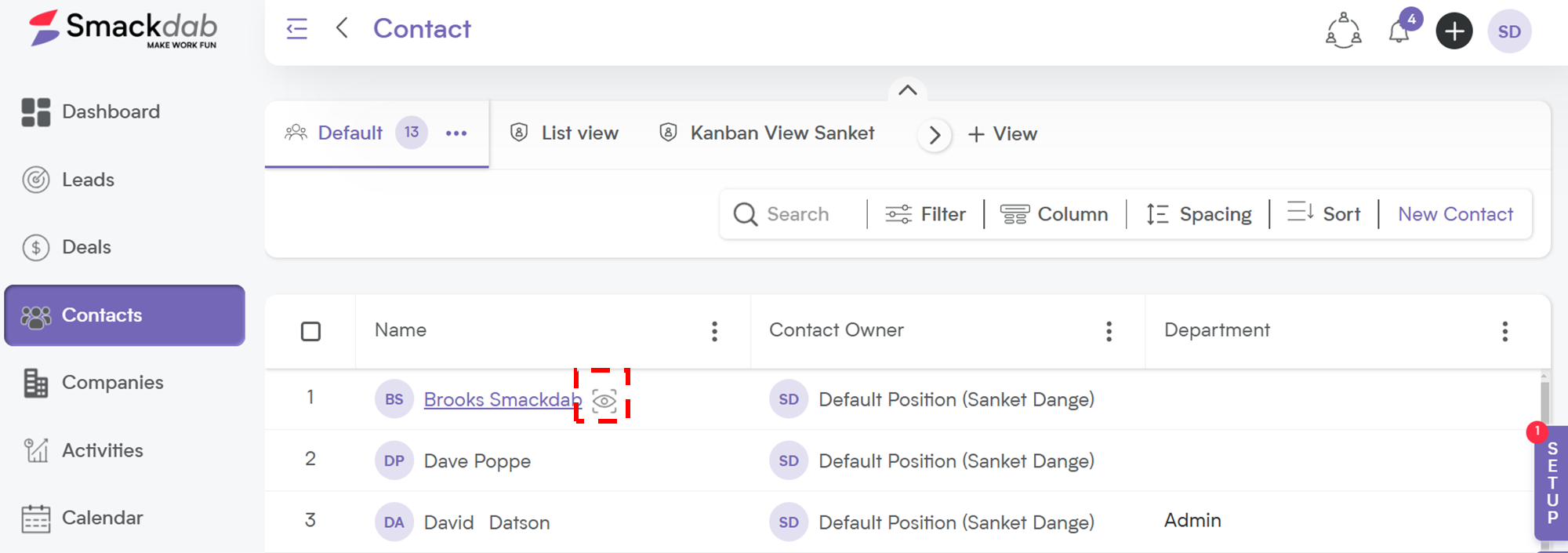Image resolution: width=1568 pixels, height=553 pixels.
Task: Open the Smackdab logo home link
Action: 123,30
